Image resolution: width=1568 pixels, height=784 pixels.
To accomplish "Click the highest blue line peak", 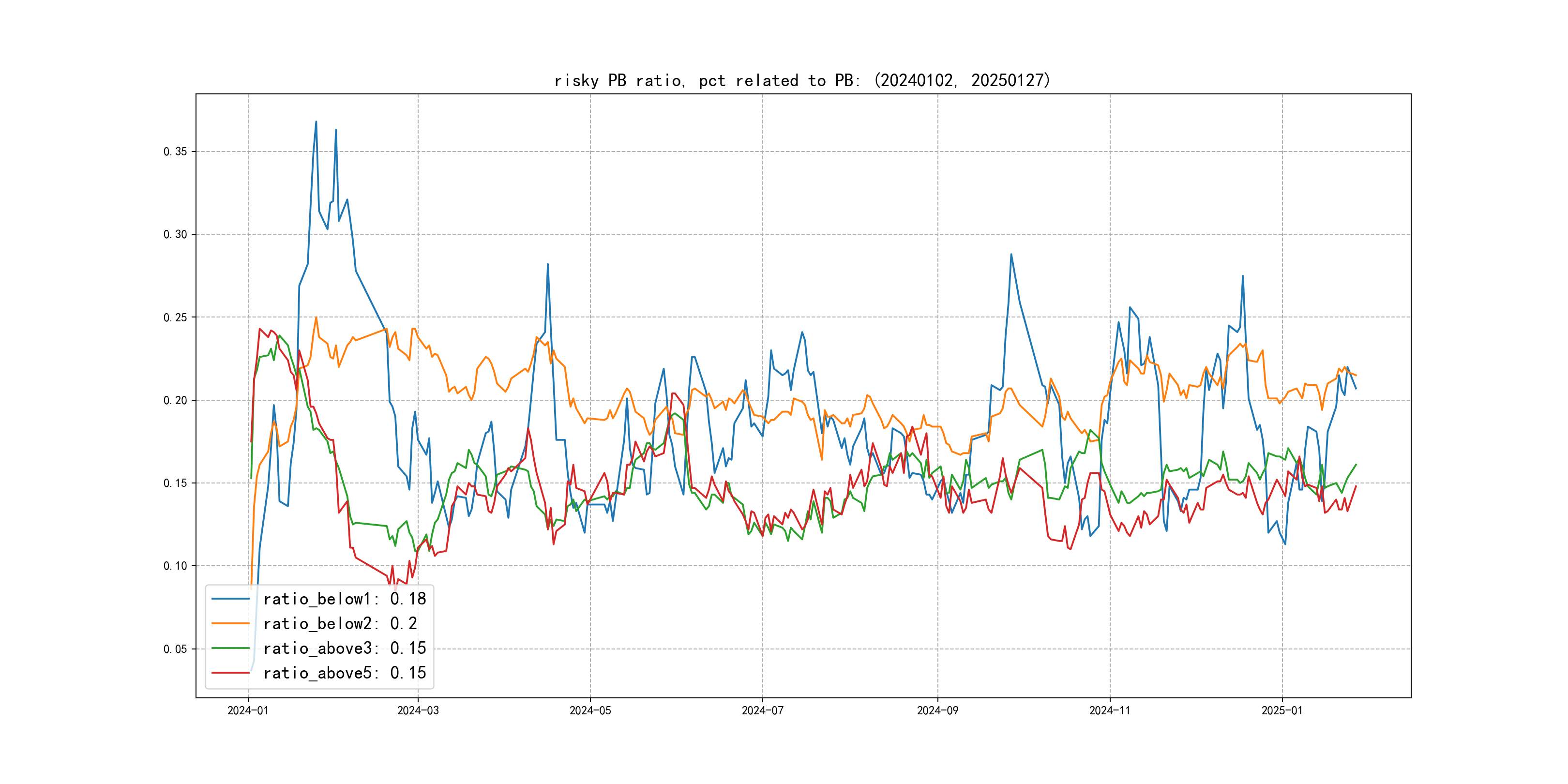I will click(316, 122).
